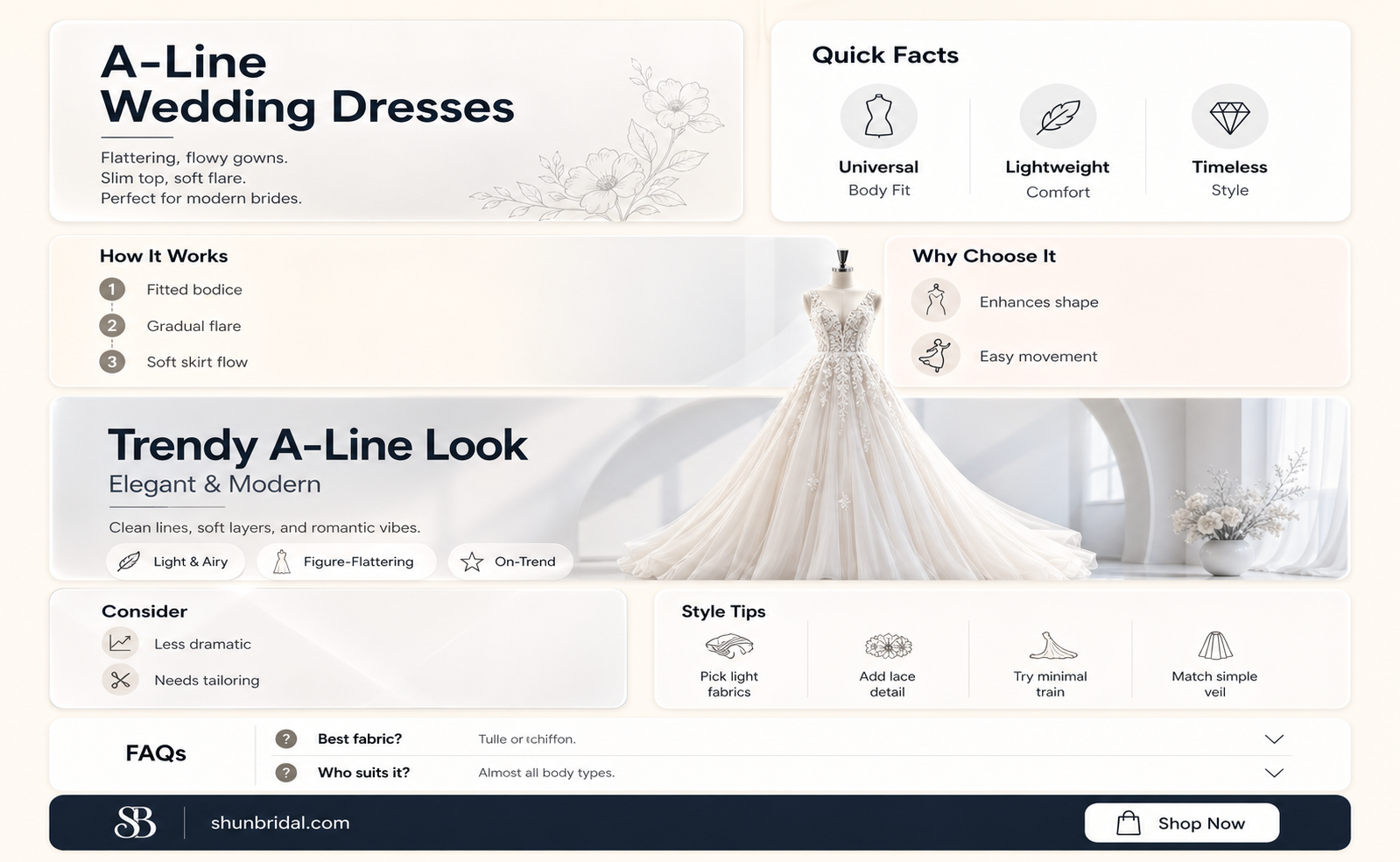Click the veil icon above Match simple veil
The height and width of the screenshot is (862, 1400).
coord(1214,646)
